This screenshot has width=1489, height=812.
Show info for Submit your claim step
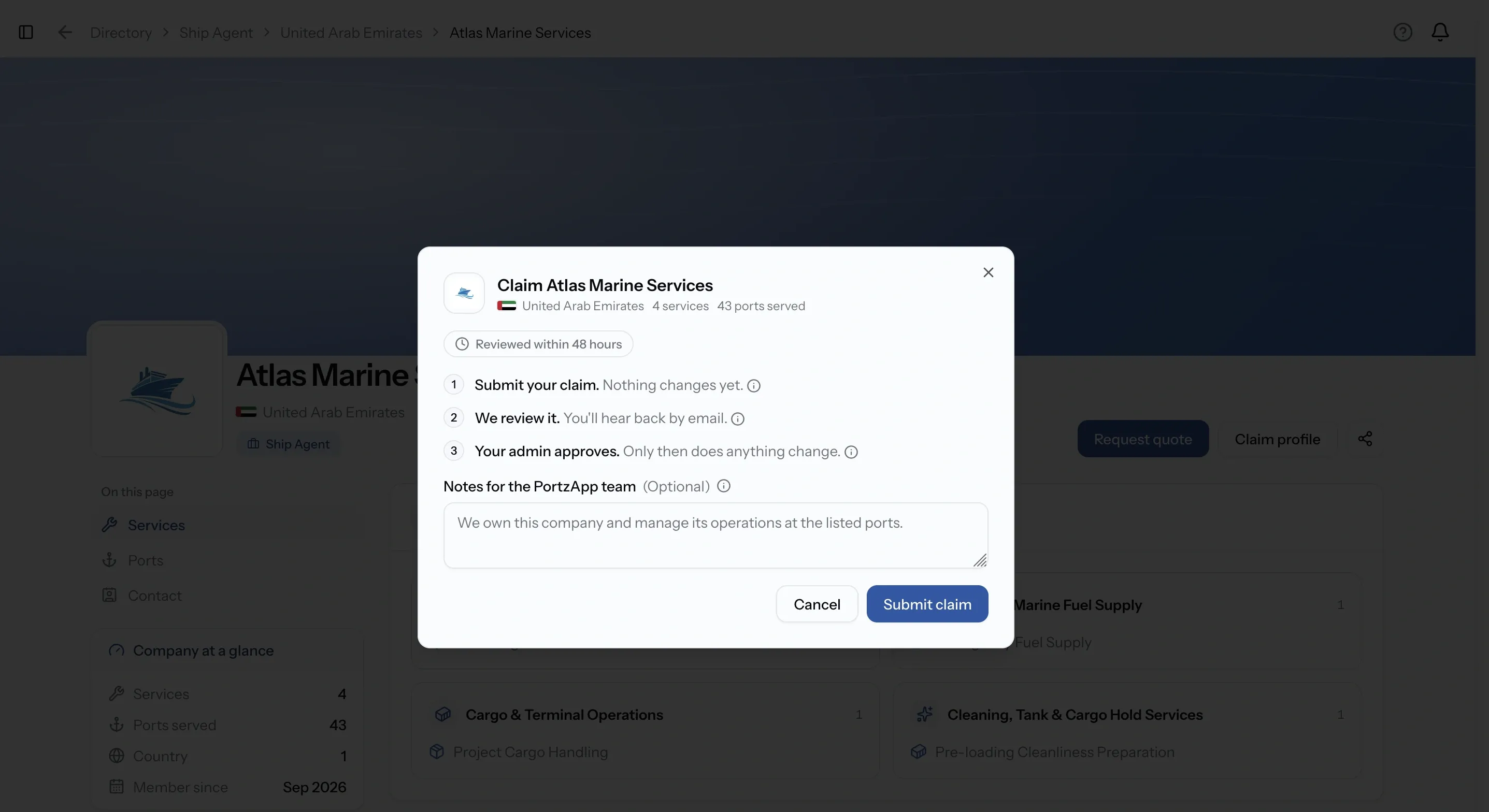click(754, 385)
